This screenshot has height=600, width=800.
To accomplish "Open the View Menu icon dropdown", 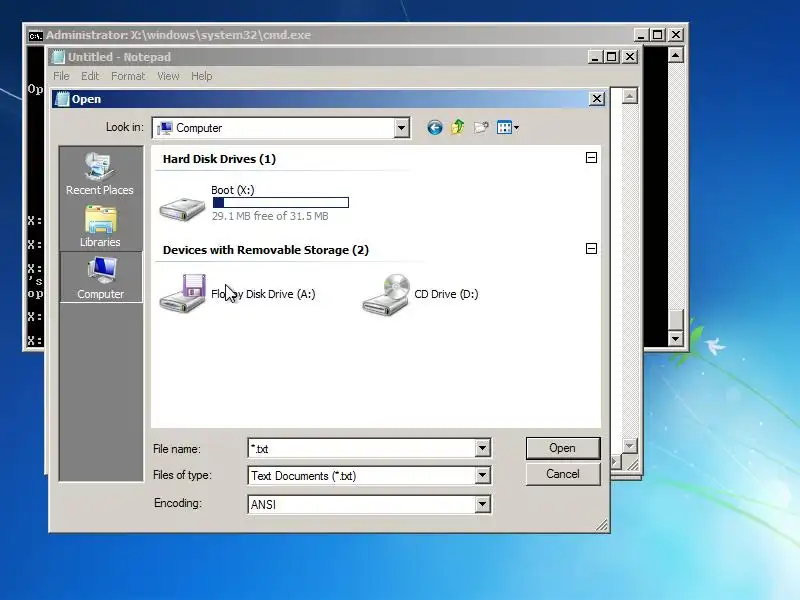I will pyautogui.click(x=508, y=128).
